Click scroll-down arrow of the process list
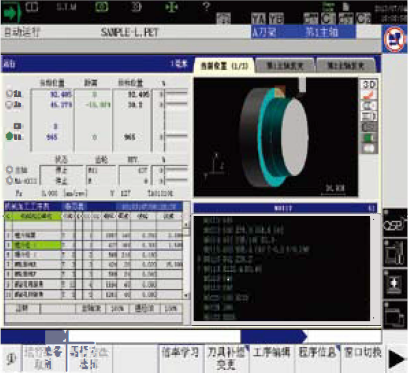Image resolution: width=408 pixels, height=373 pixels. 187,295
